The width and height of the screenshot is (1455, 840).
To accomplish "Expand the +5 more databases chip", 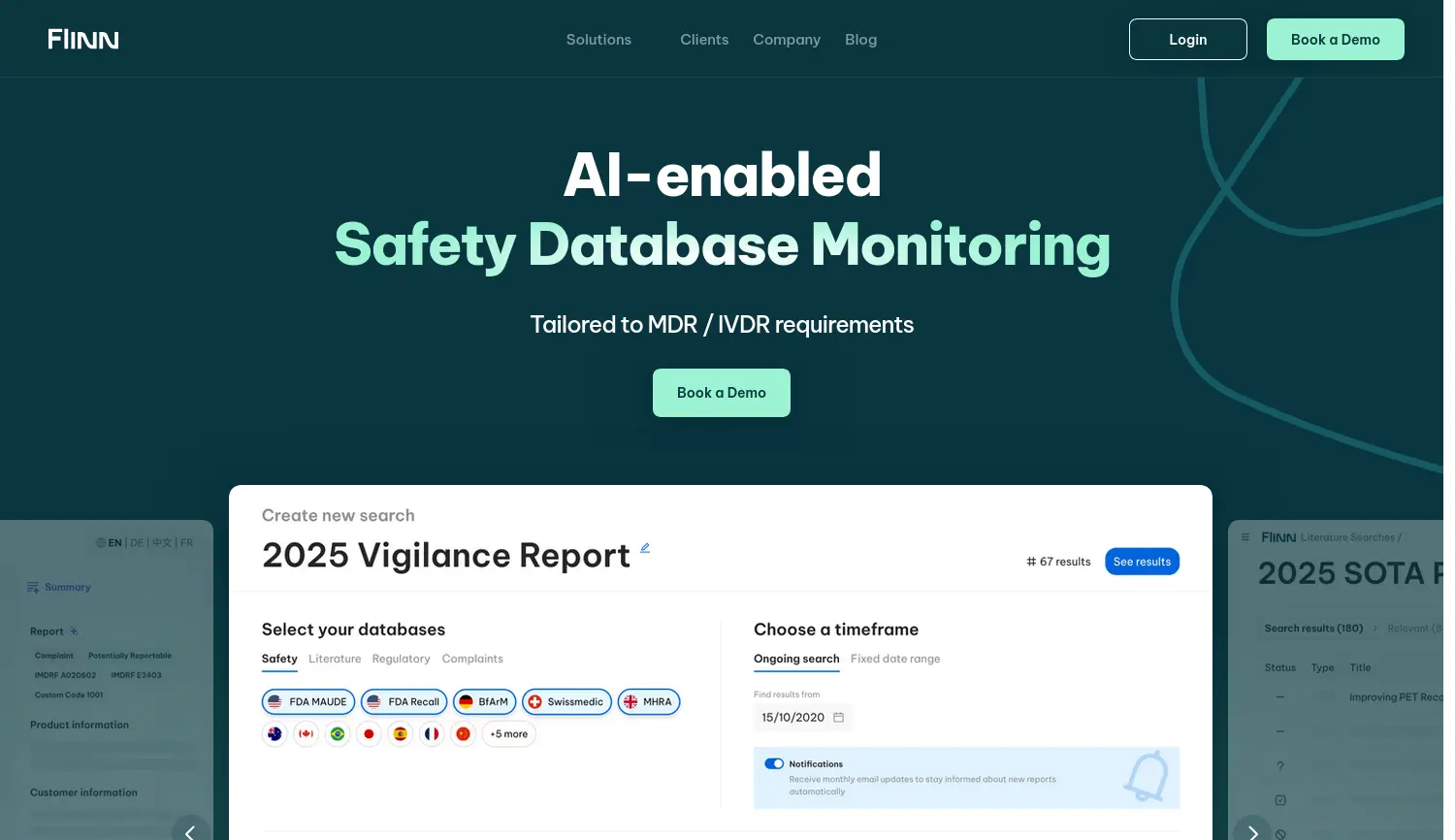I will click(x=509, y=734).
